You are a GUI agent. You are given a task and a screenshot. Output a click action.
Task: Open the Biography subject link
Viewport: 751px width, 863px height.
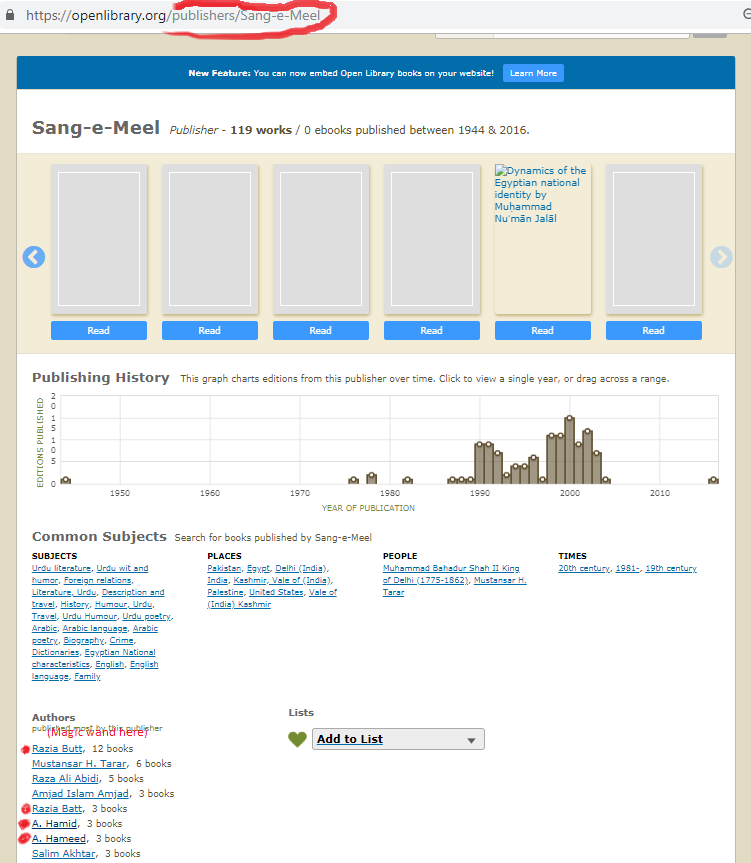point(84,641)
